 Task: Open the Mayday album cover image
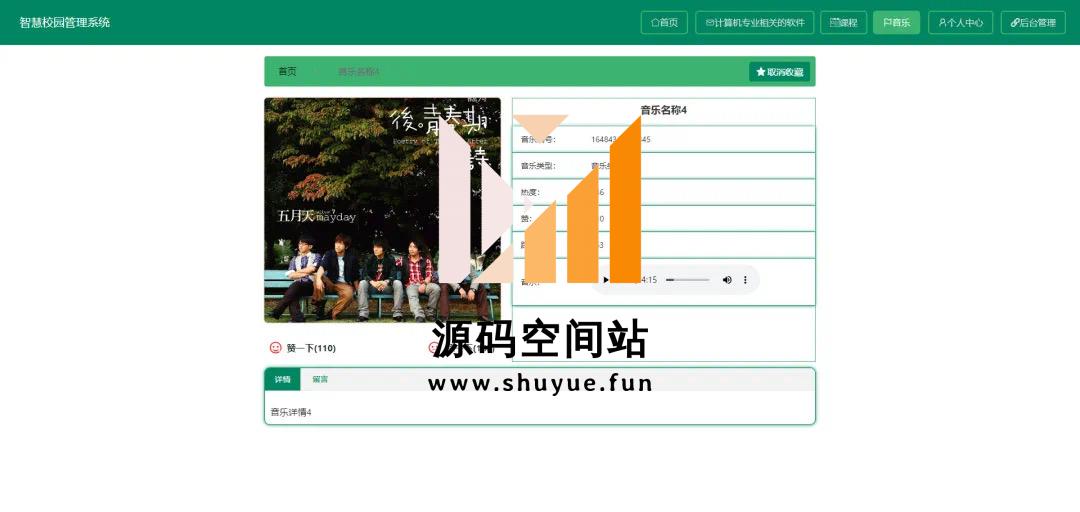pyautogui.click(x=382, y=210)
